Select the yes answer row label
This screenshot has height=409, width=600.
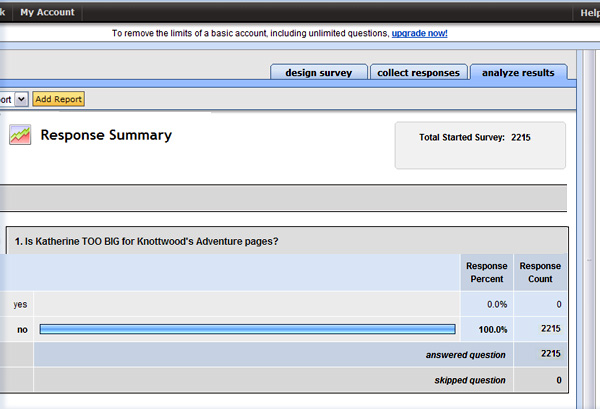coord(20,304)
